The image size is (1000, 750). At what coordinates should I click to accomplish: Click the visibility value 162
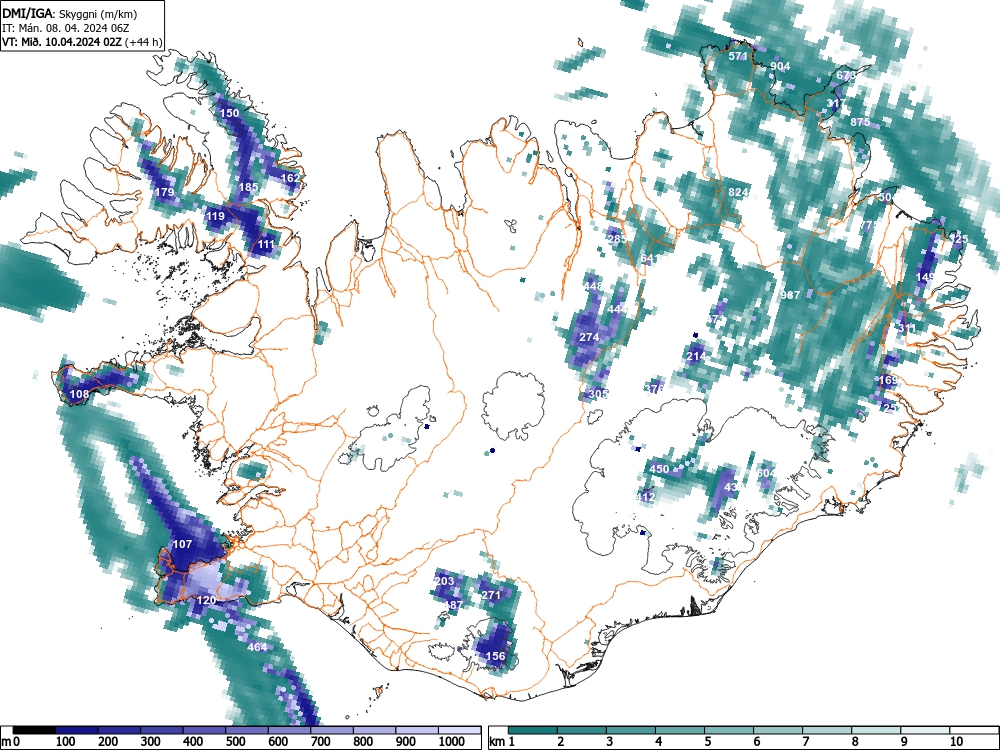(290, 178)
